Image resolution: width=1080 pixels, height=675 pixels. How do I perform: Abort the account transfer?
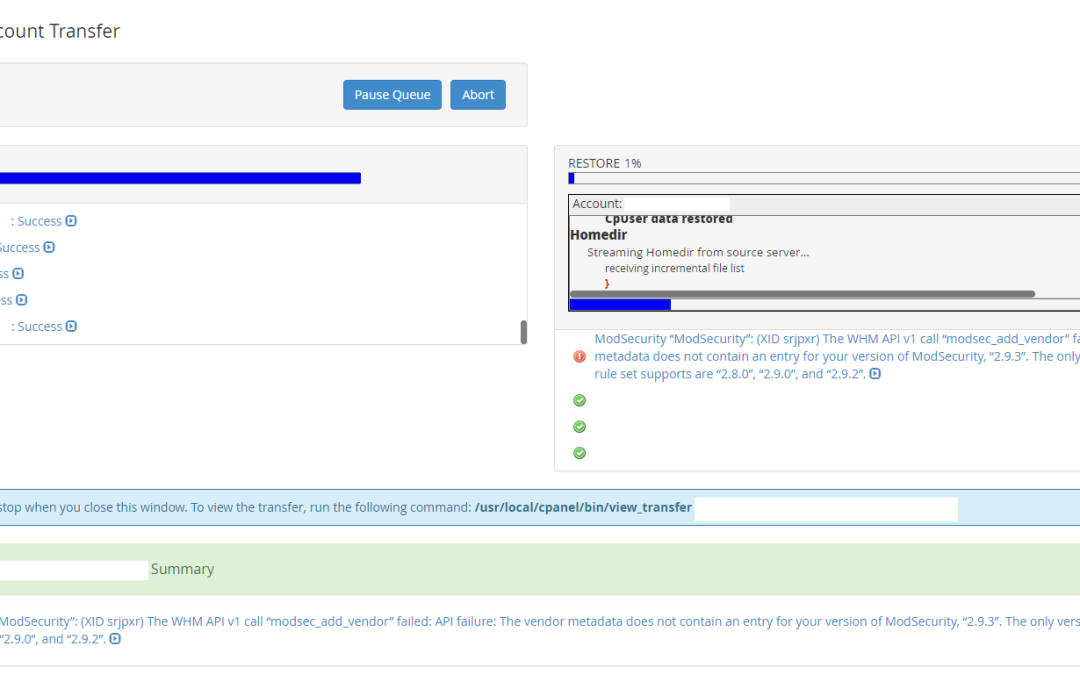coord(478,95)
